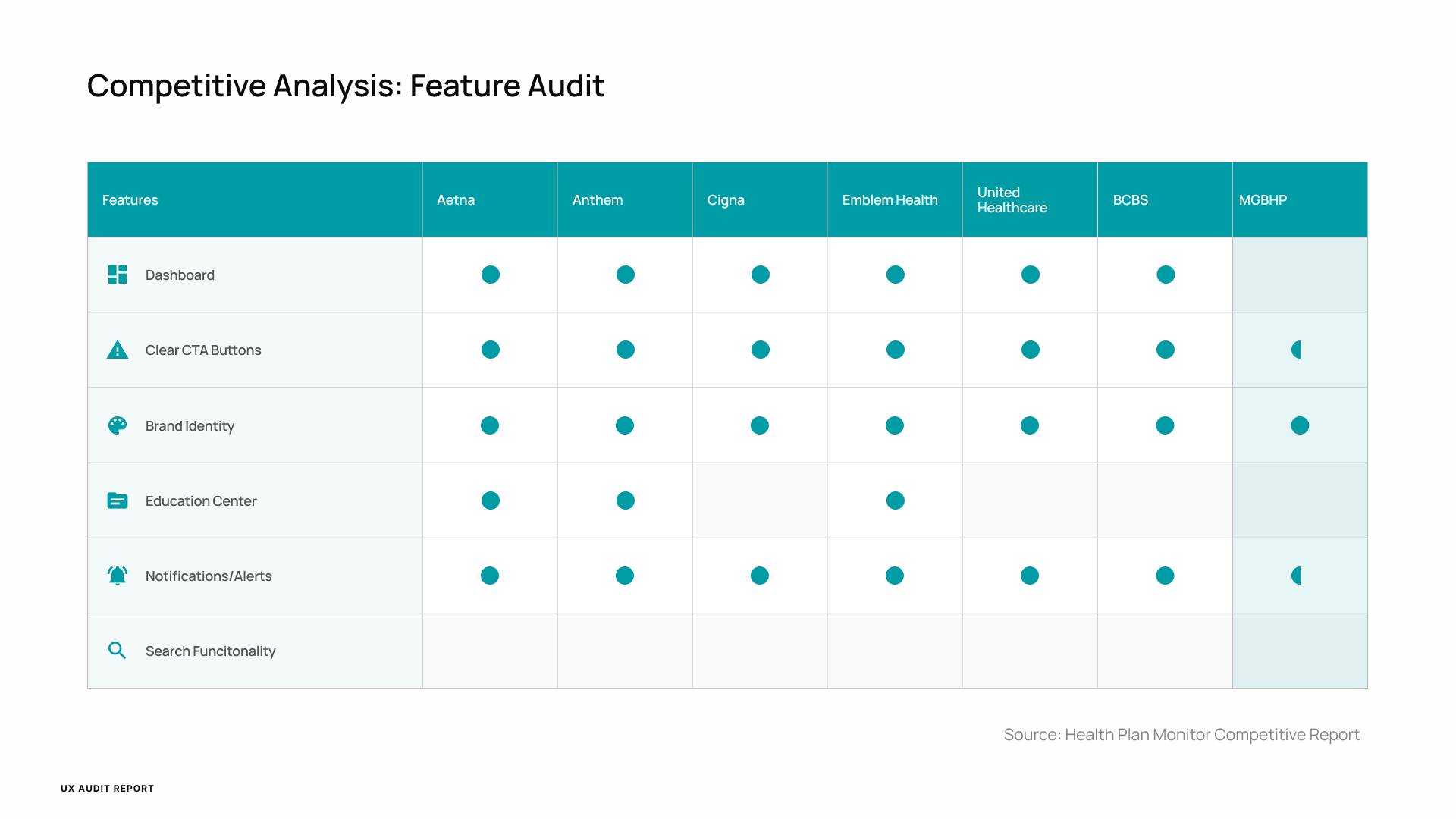Screen dimensions: 1456x819
Task: Click MGBHP half-circle in Notifications/Alerts row
Action: (x=1297, y=576)
